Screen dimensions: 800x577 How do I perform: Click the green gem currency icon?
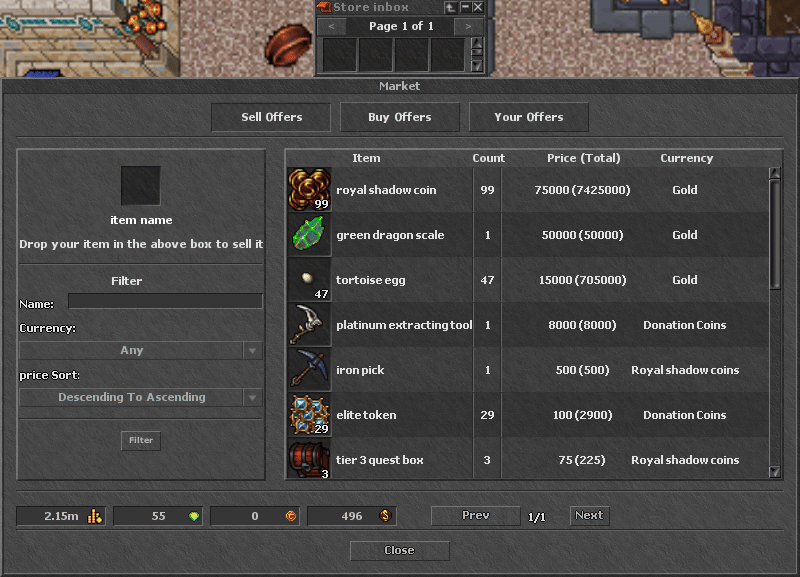pyautogui.click(x=194, y=516)
